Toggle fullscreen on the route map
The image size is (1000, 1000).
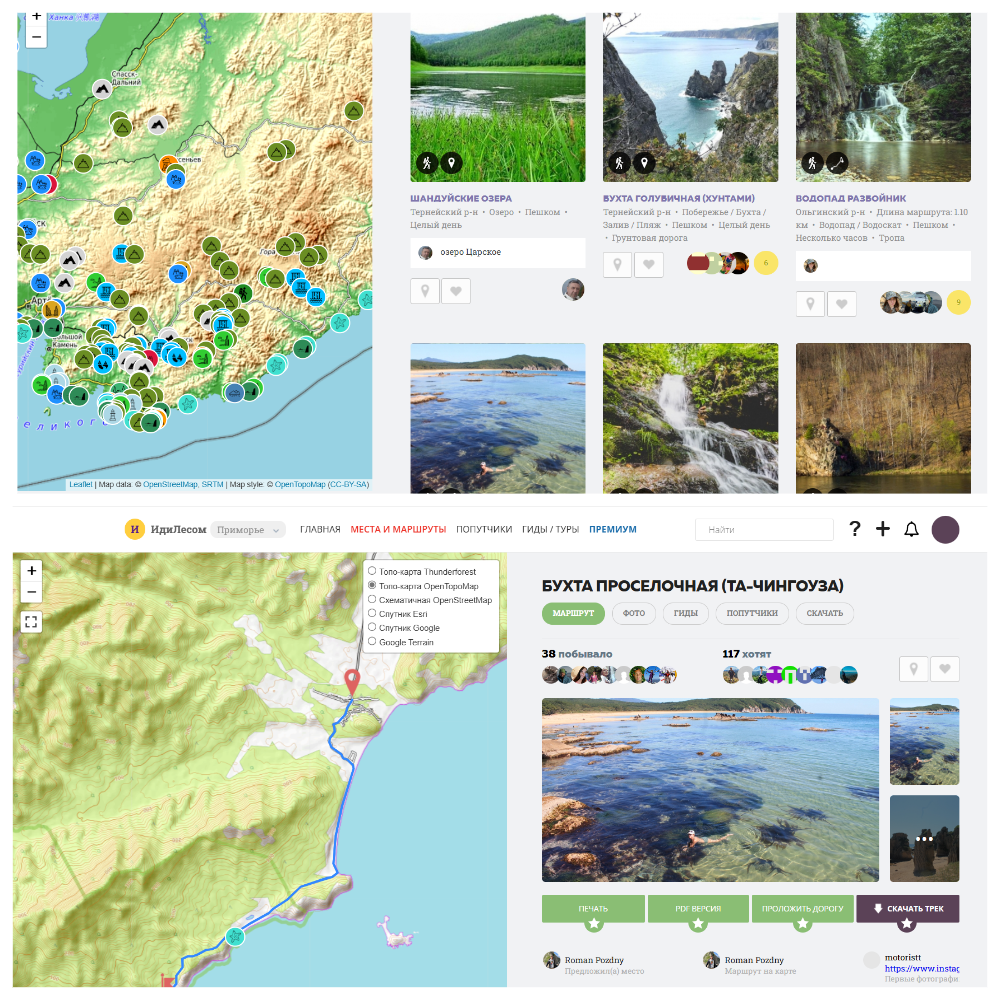point(31,622)
